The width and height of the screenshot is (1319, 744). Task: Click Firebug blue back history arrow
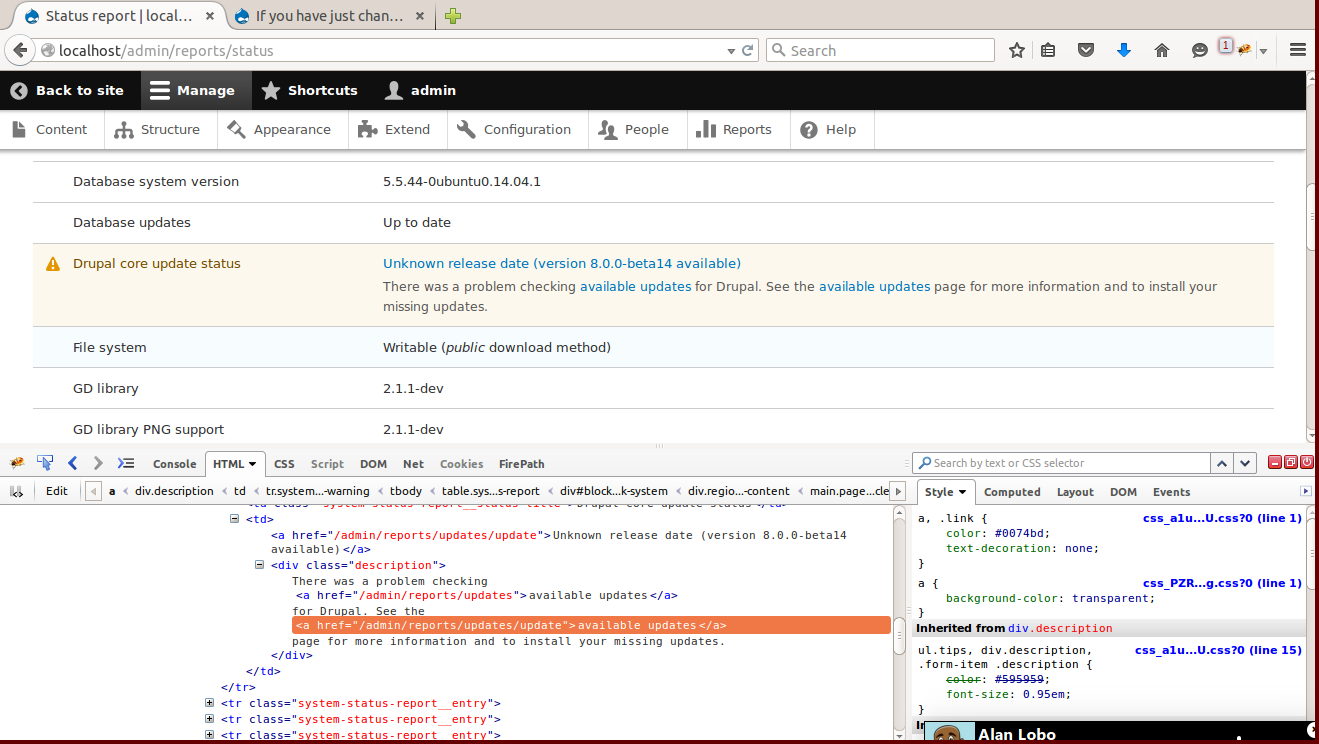tap(72, 463)
